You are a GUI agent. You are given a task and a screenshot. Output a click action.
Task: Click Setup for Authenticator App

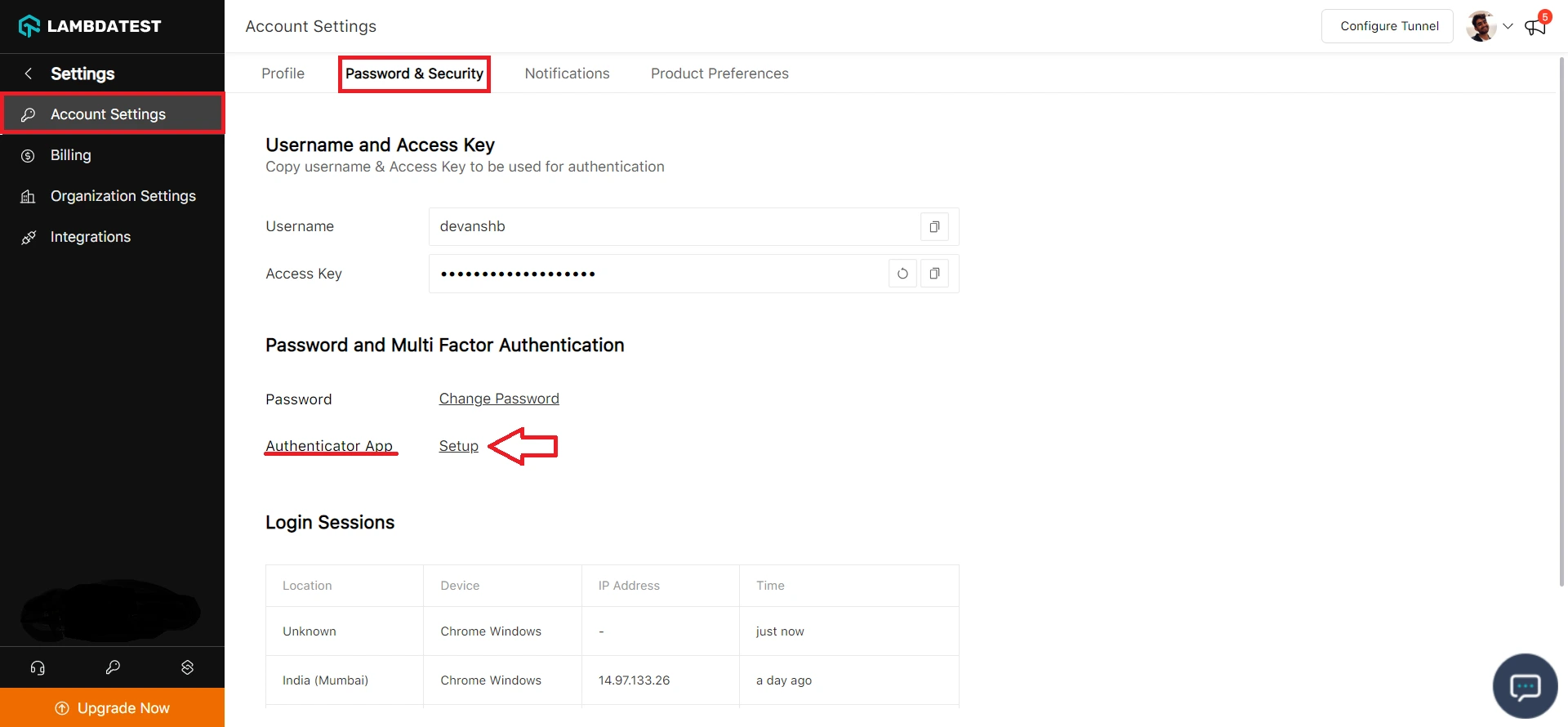(458, 446)
